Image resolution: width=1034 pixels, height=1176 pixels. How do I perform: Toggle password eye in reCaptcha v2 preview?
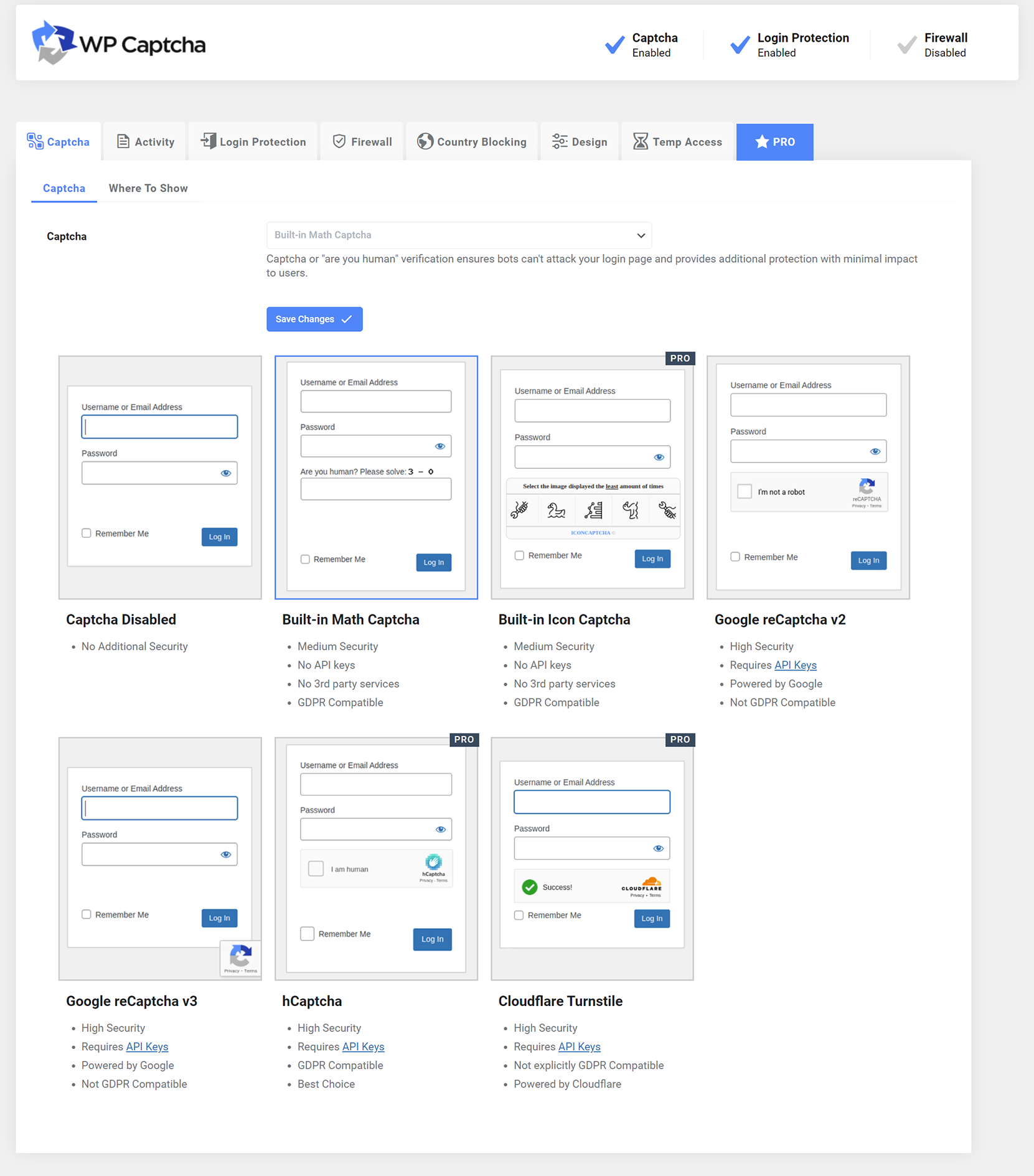[875, 451]
